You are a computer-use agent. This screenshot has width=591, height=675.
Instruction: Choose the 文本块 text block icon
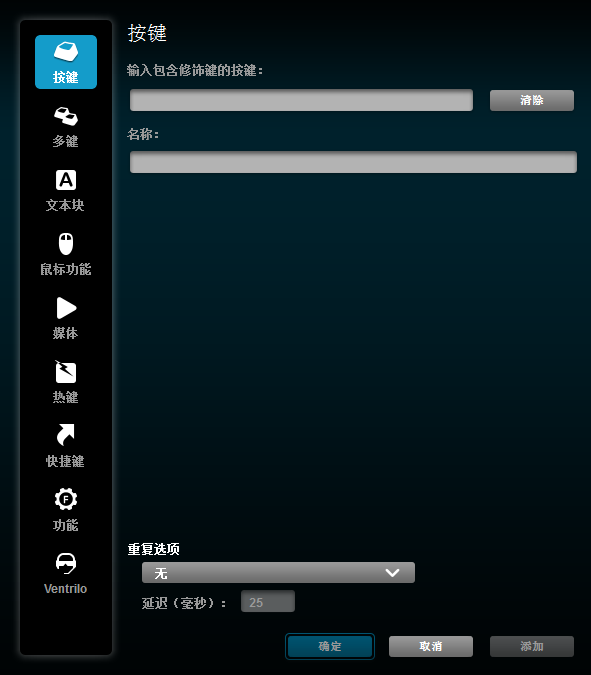(66, 180)
